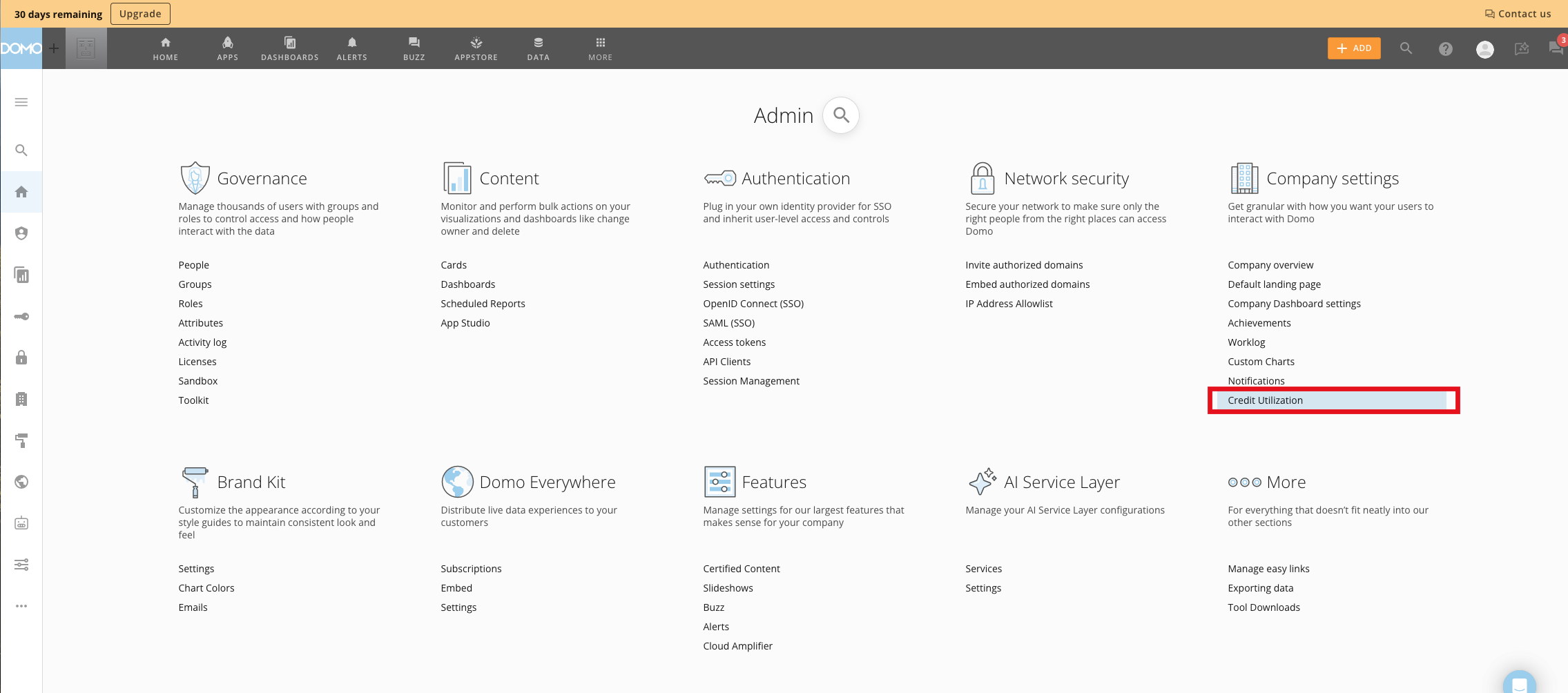1568x693 pixels.
Task: Open sidebar Company settings building icon
Action: tap(21, 399)
